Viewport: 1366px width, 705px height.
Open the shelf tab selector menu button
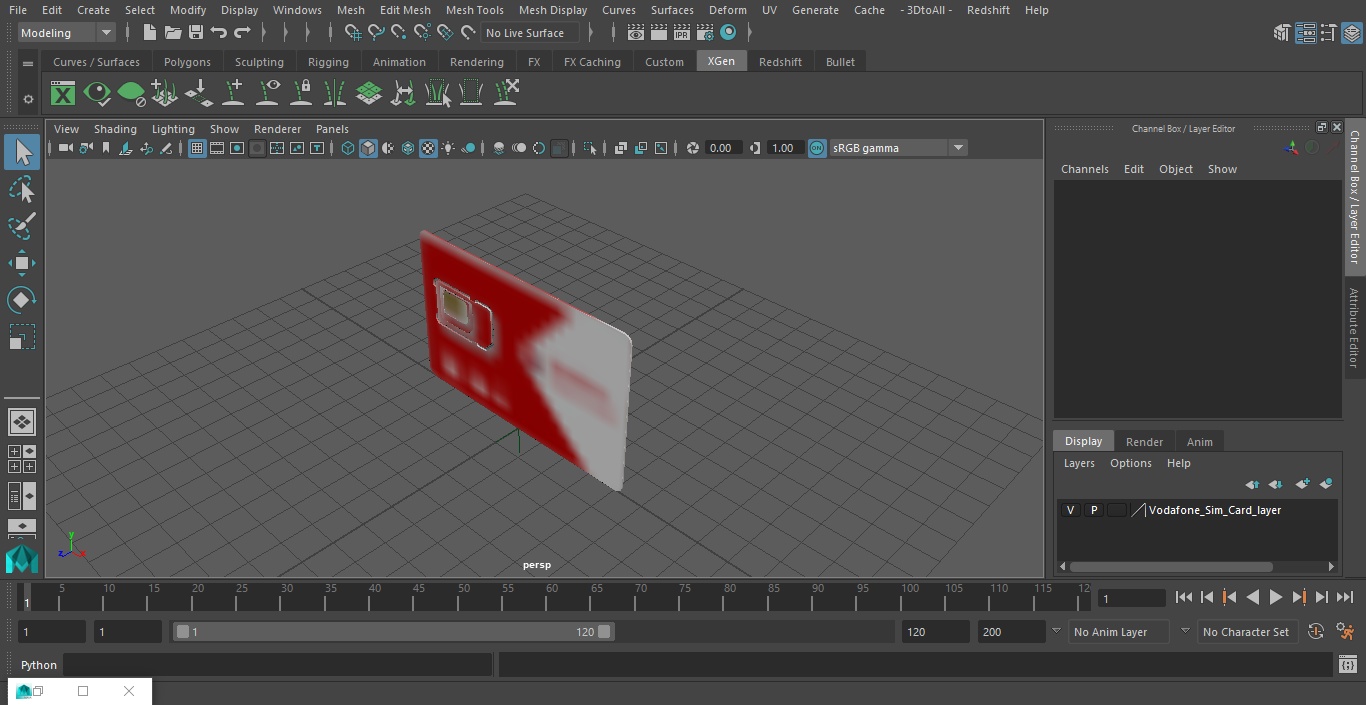point(28,62)
